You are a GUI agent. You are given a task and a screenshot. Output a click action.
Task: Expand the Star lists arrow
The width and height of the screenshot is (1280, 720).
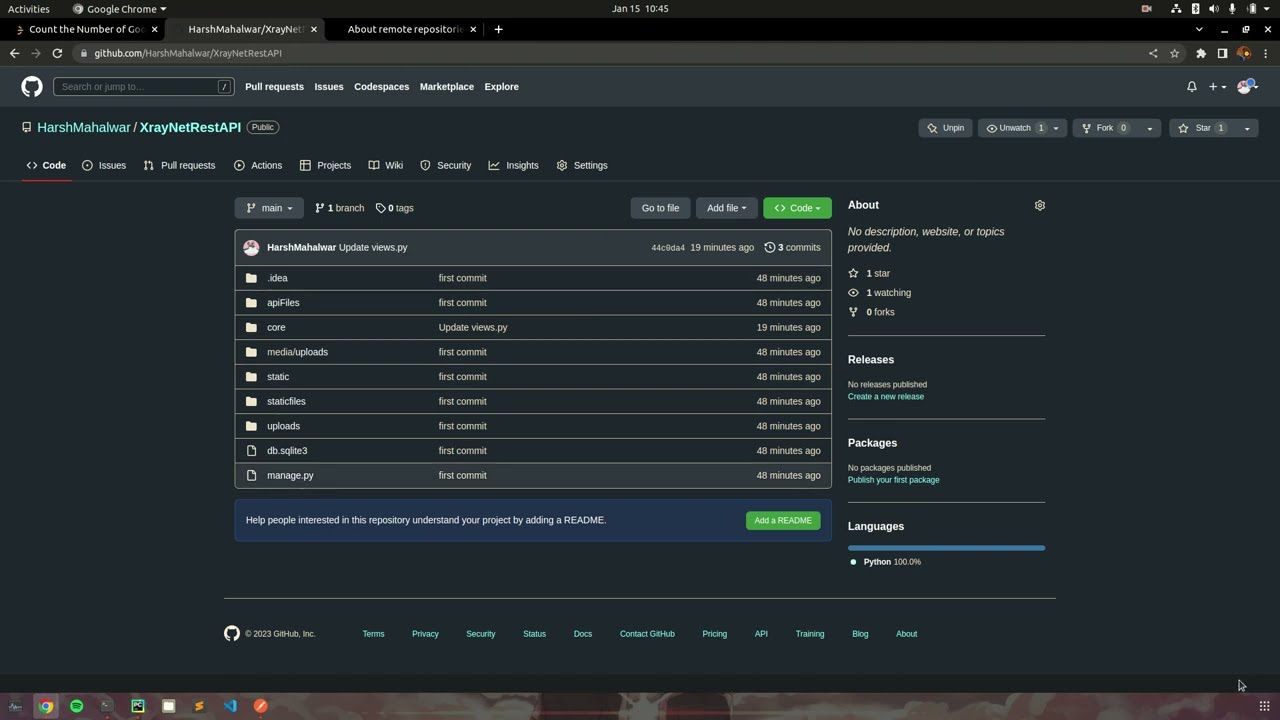point(1246,128)
